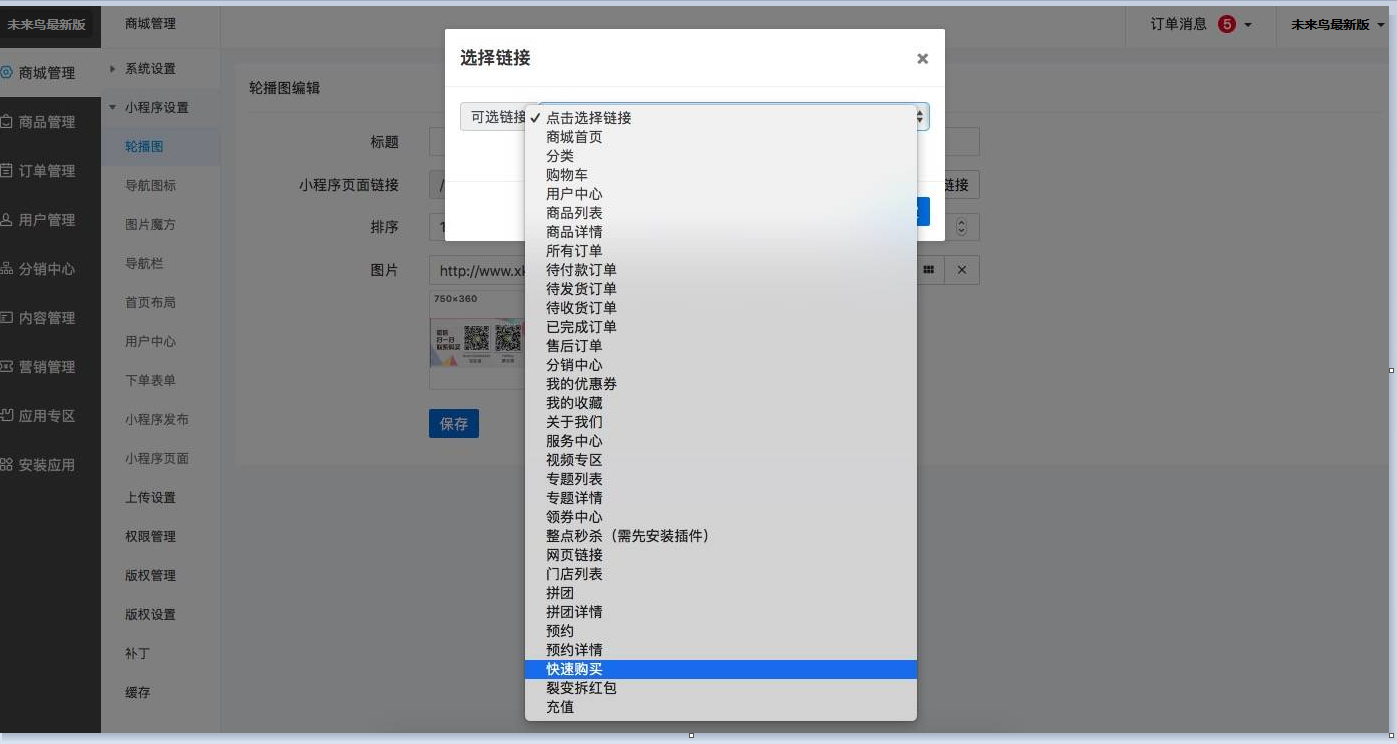Click the grid icon beside the image field

[928, 270]
